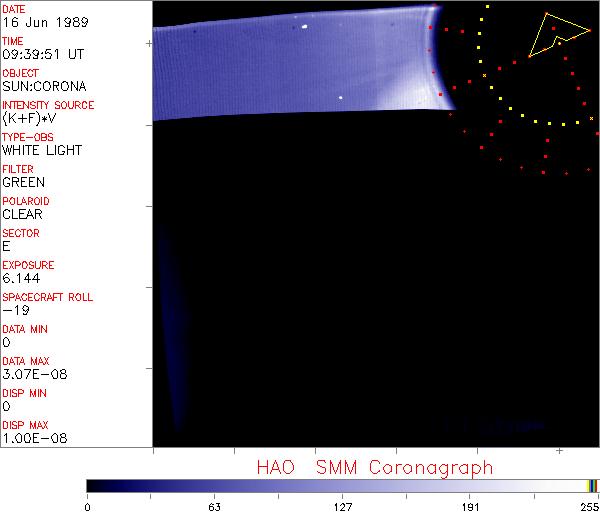Click the 191 tick label on the color bar
600x512 pixels.
tap(470, 507)
